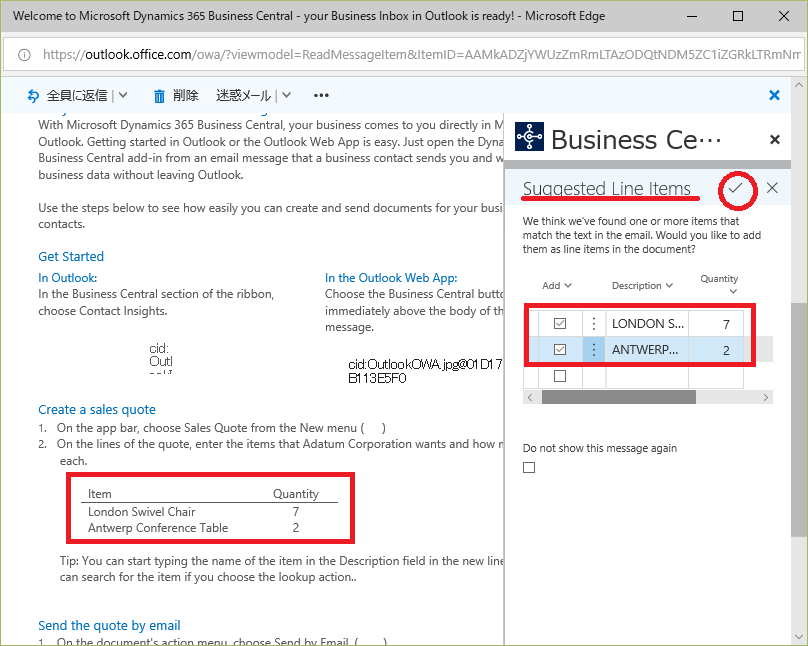Click the Suggested Line Items title

click(x=607, y=188)
